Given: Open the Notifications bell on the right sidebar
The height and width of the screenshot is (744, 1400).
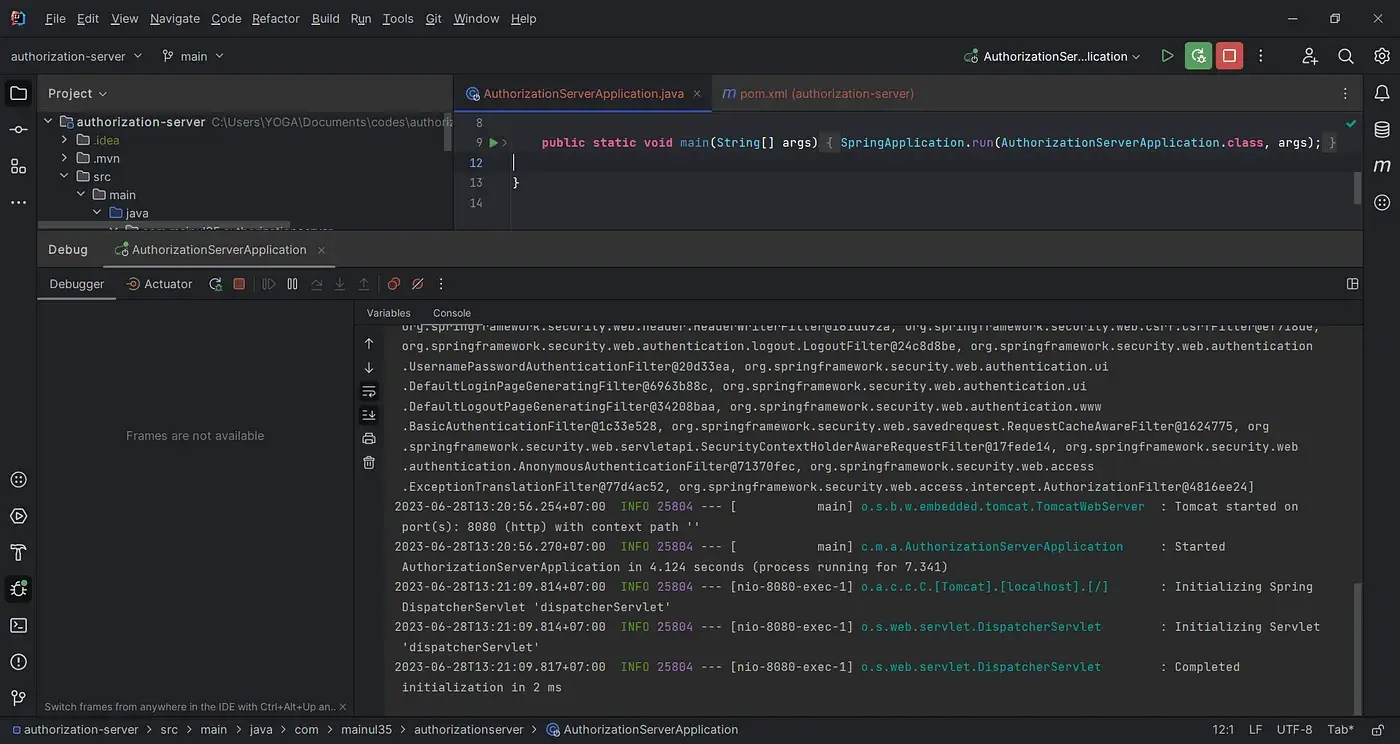Looking at the screenshot, I should [1382, 93].
